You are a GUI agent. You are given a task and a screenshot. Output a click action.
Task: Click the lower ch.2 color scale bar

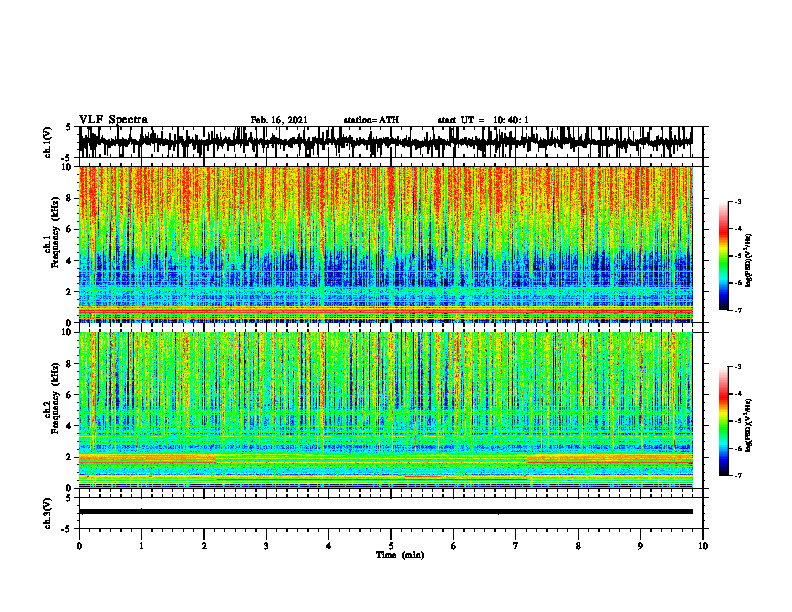724,421
